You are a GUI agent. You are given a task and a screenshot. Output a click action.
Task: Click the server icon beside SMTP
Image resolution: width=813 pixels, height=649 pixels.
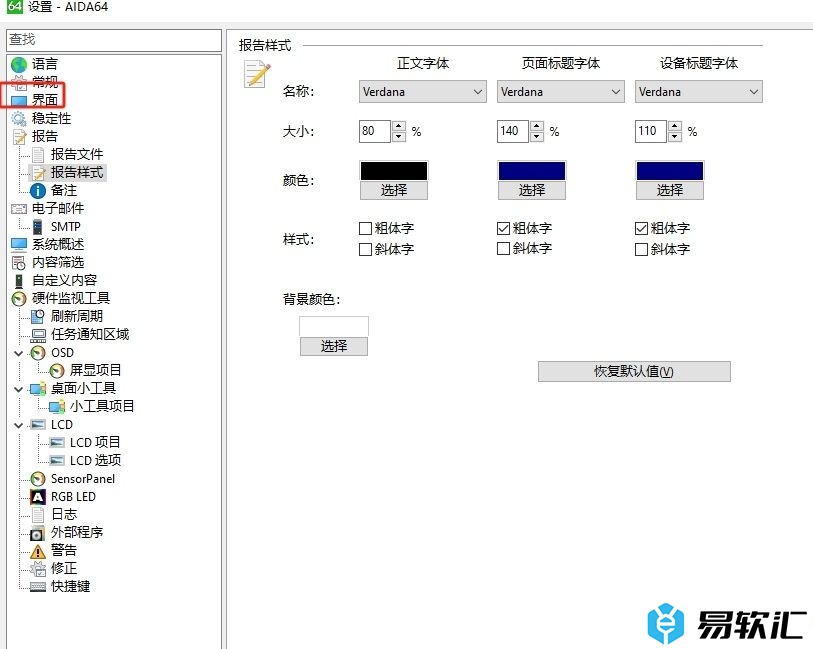click(38, 227)
